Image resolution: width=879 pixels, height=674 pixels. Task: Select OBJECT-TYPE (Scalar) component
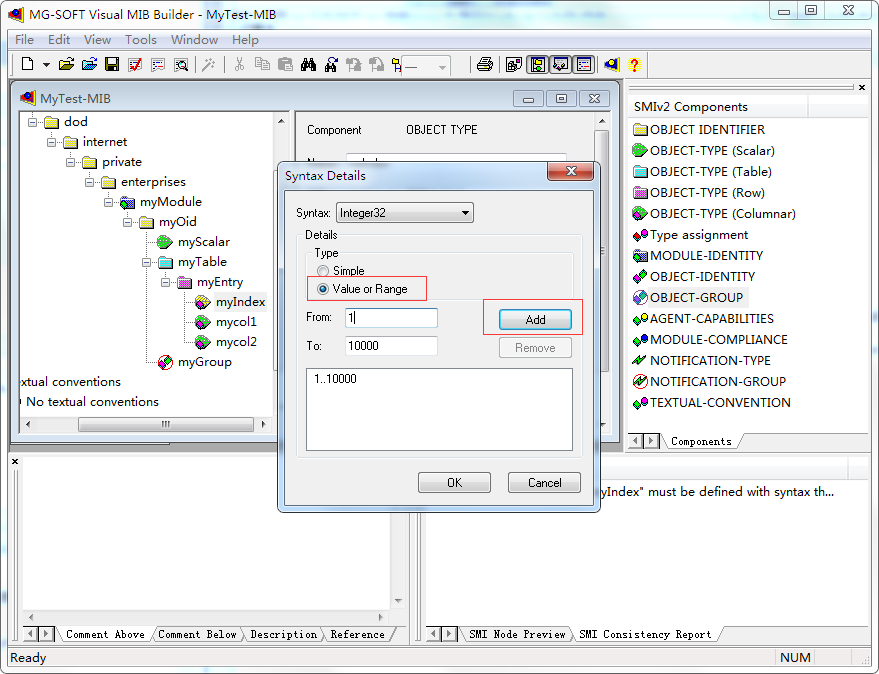point(711,151)
